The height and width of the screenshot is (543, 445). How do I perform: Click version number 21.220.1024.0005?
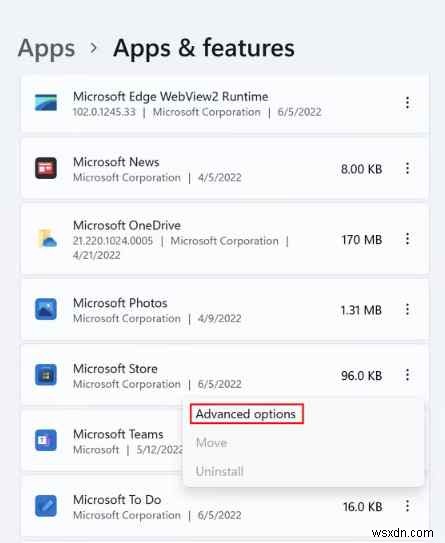(x=113, y=241)
